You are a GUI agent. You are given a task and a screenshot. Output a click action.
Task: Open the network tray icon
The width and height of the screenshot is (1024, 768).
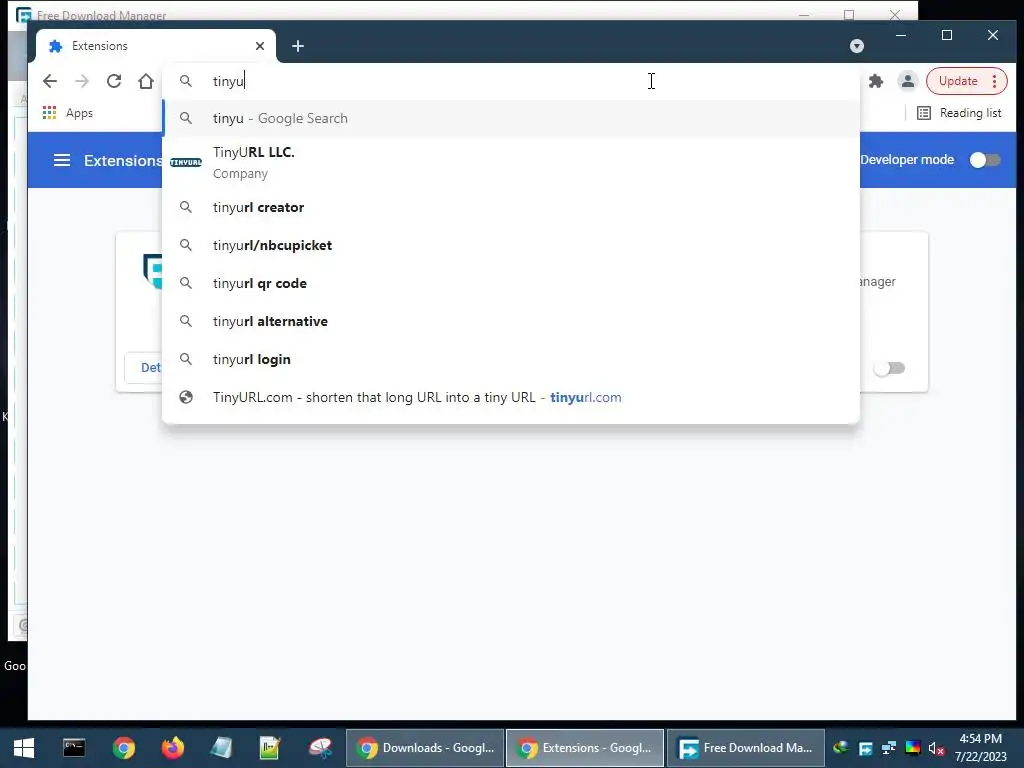889,748
